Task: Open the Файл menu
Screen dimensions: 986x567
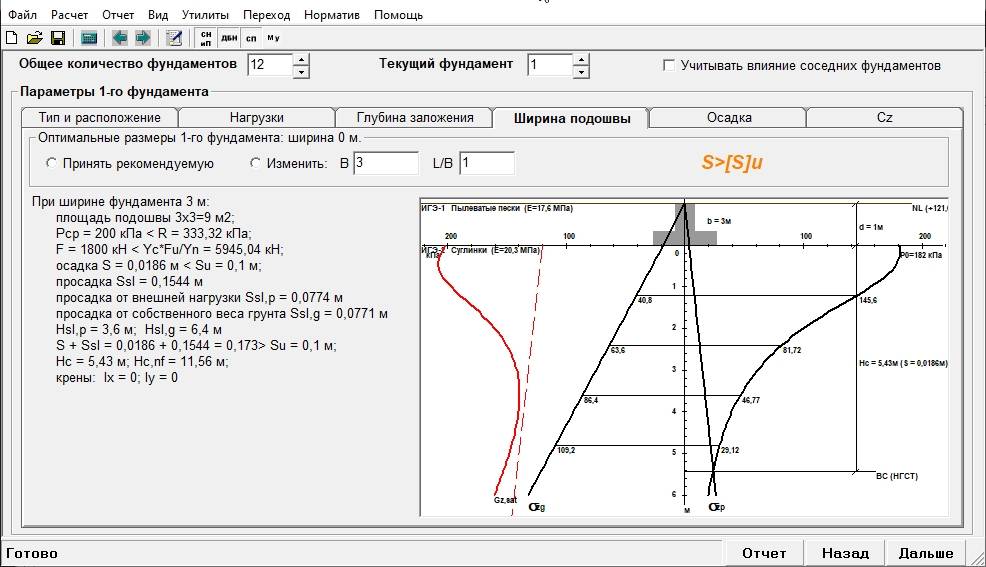Action: [x=23, y=14]
